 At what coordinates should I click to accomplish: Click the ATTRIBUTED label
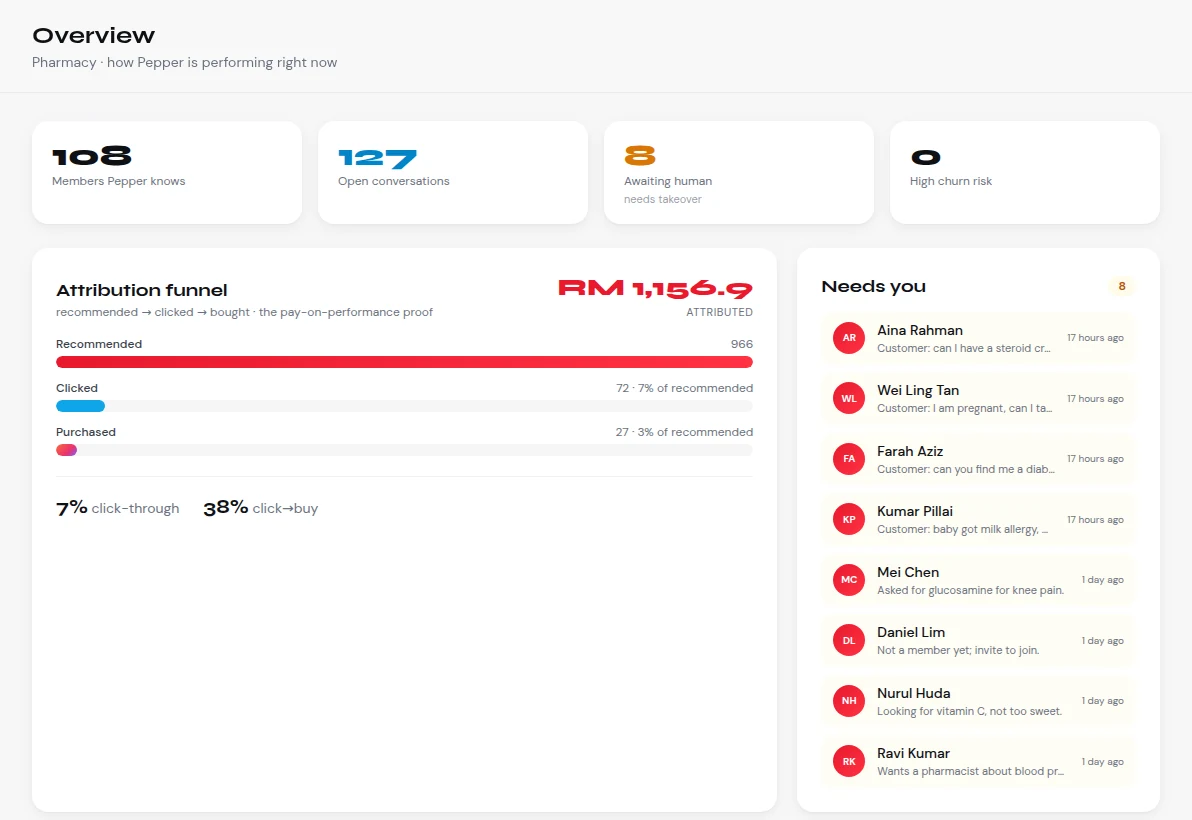[719, 312]
